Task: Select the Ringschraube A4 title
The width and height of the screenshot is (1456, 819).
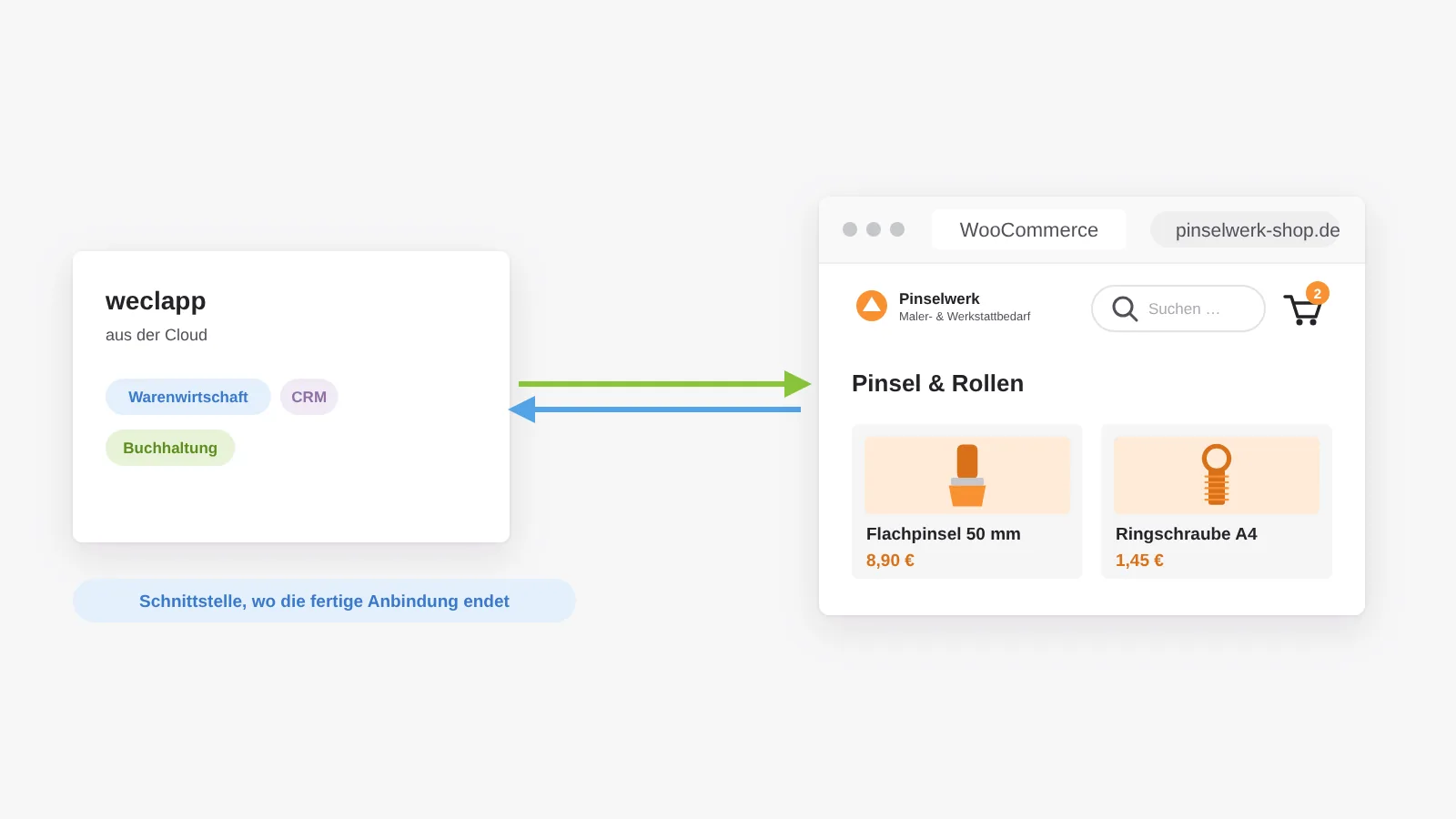Action: (1187, 534)
